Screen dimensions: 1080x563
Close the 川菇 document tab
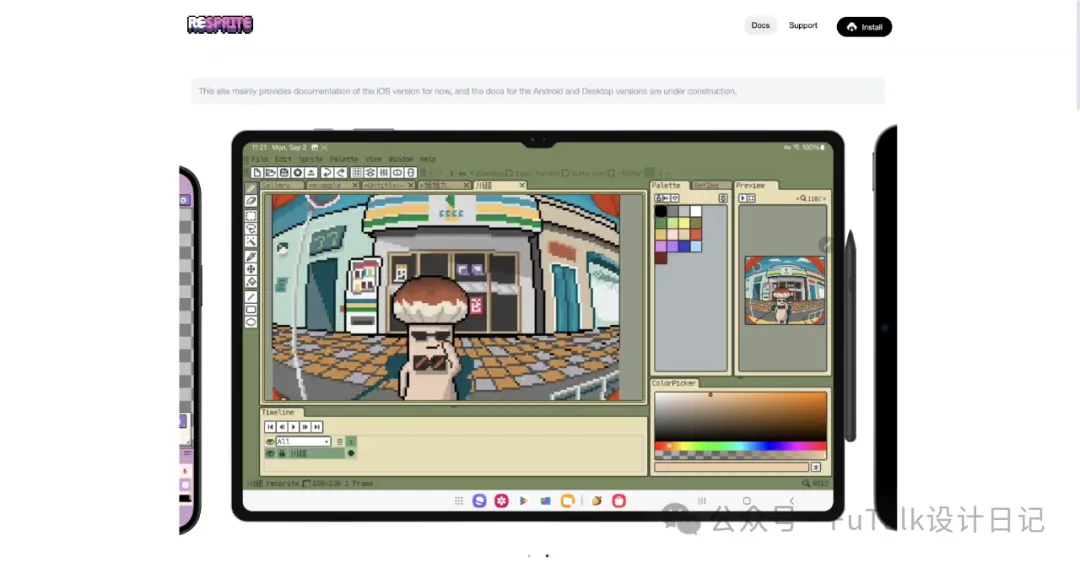tap(521, 185)
